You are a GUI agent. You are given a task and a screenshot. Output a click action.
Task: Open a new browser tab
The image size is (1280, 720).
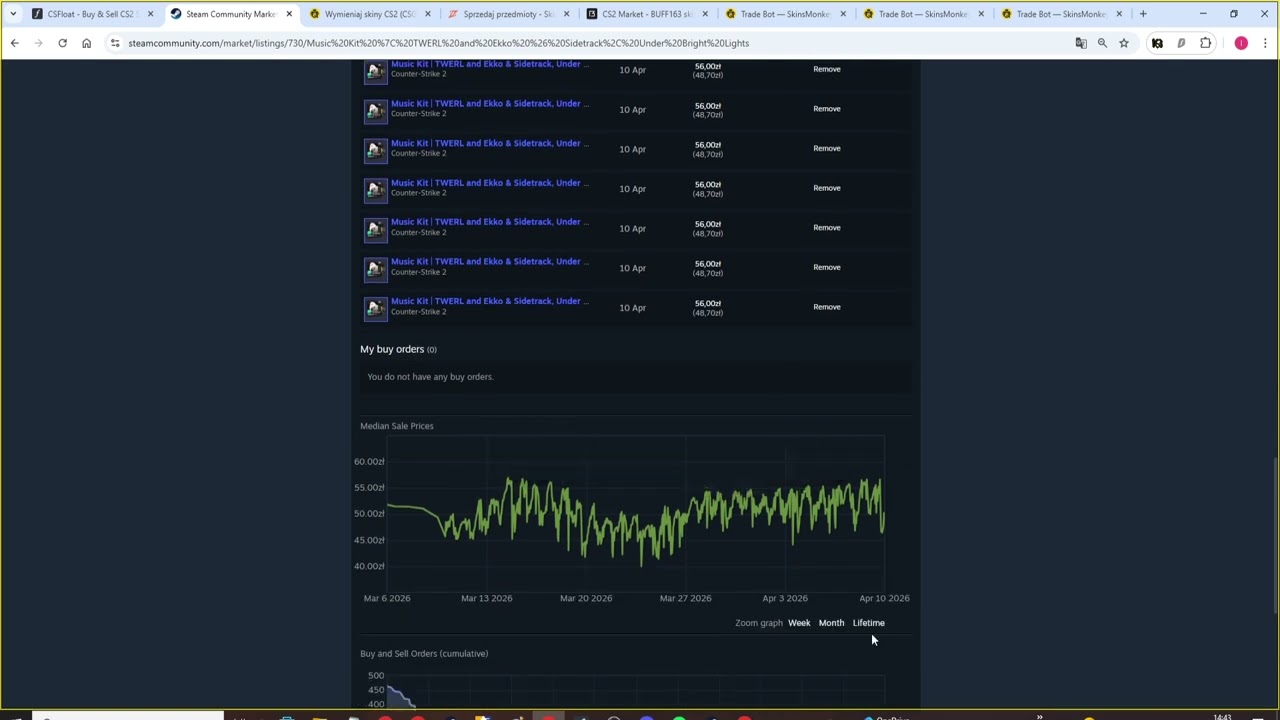click(x=1143, y=14)
